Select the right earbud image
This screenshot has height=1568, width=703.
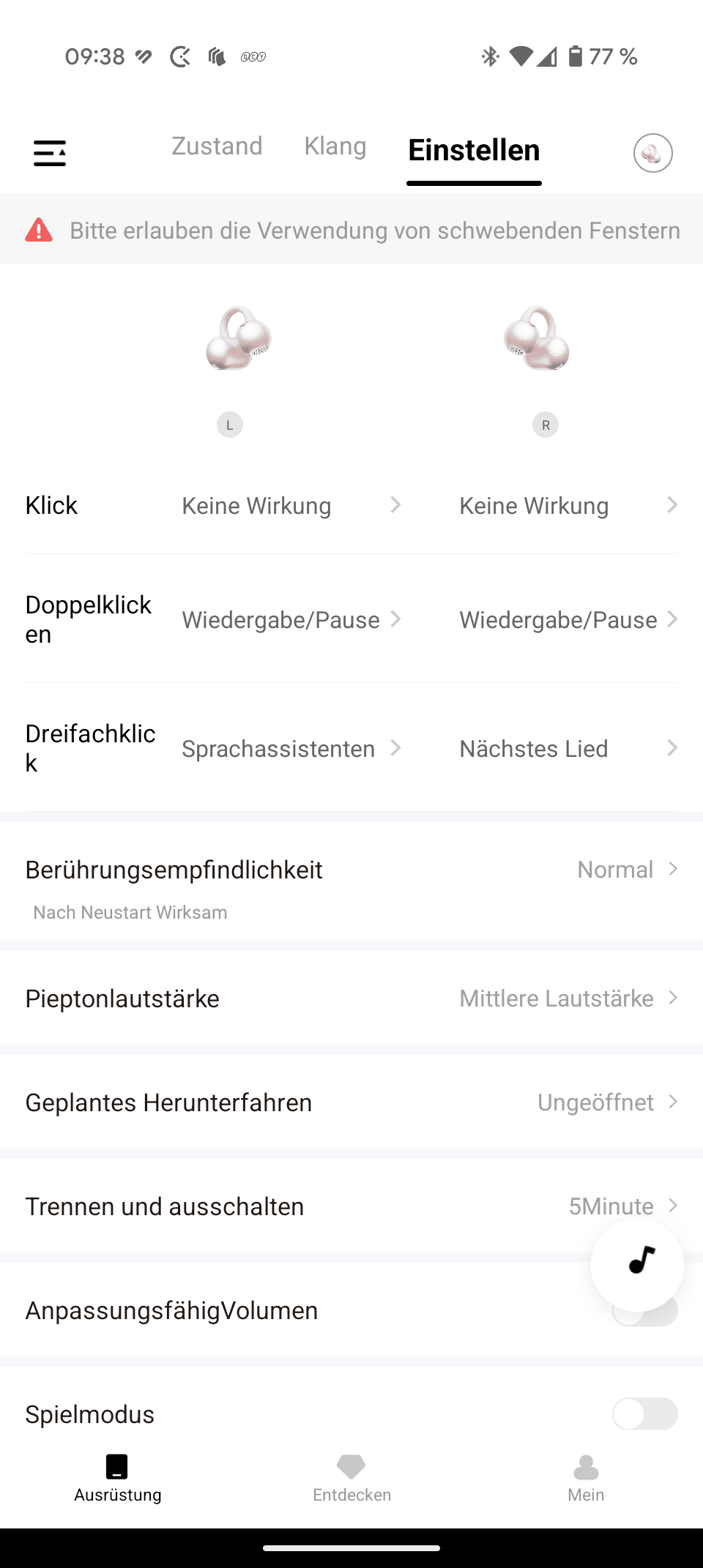click(x=537, y=338)
